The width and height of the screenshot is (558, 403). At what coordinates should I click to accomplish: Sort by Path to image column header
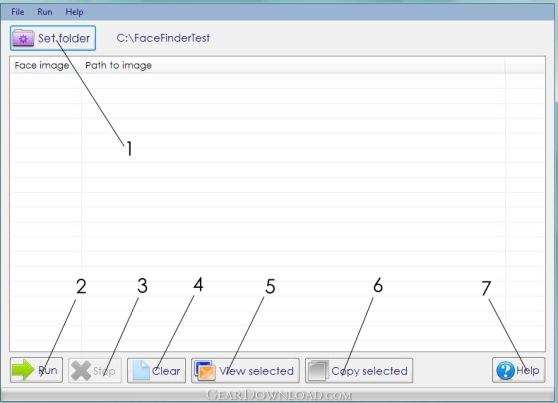[x=119, y=66]
